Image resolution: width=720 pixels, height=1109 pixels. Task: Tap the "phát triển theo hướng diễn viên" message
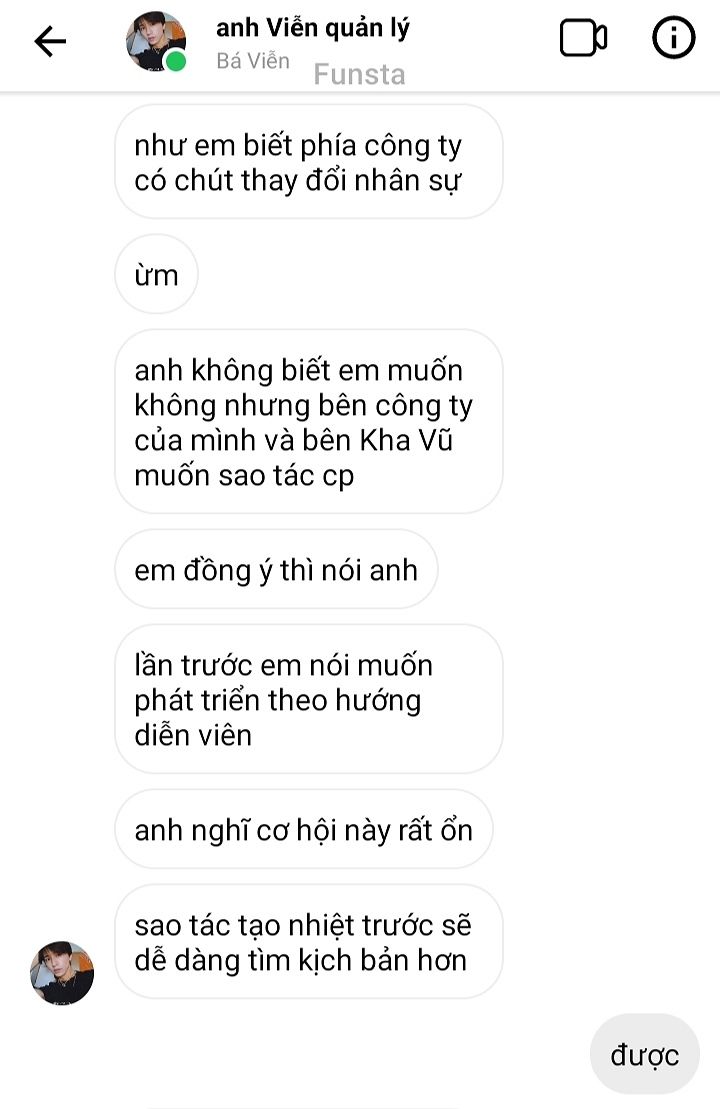click(308, 699)
